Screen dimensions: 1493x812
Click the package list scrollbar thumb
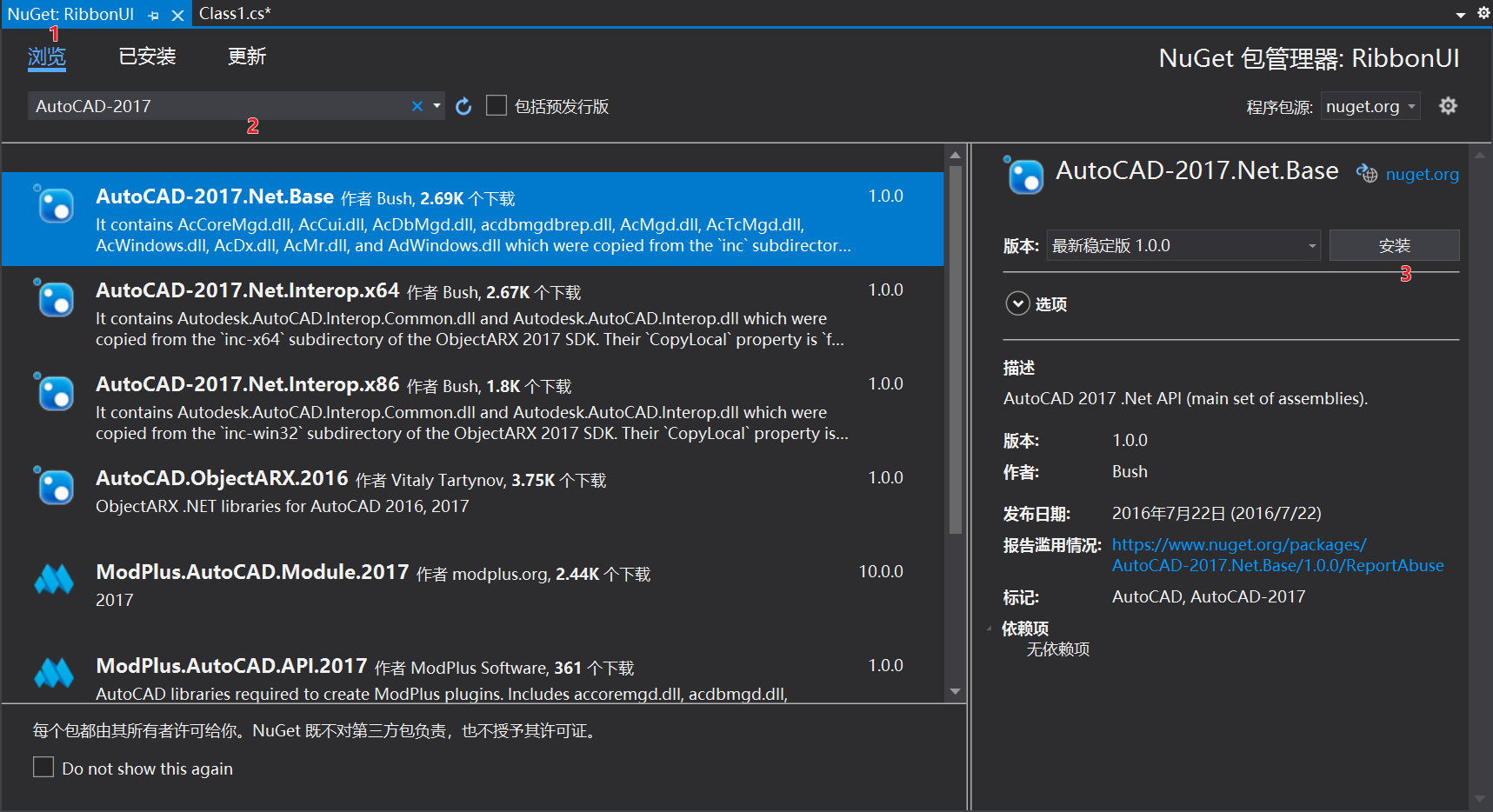click(956, 349)
